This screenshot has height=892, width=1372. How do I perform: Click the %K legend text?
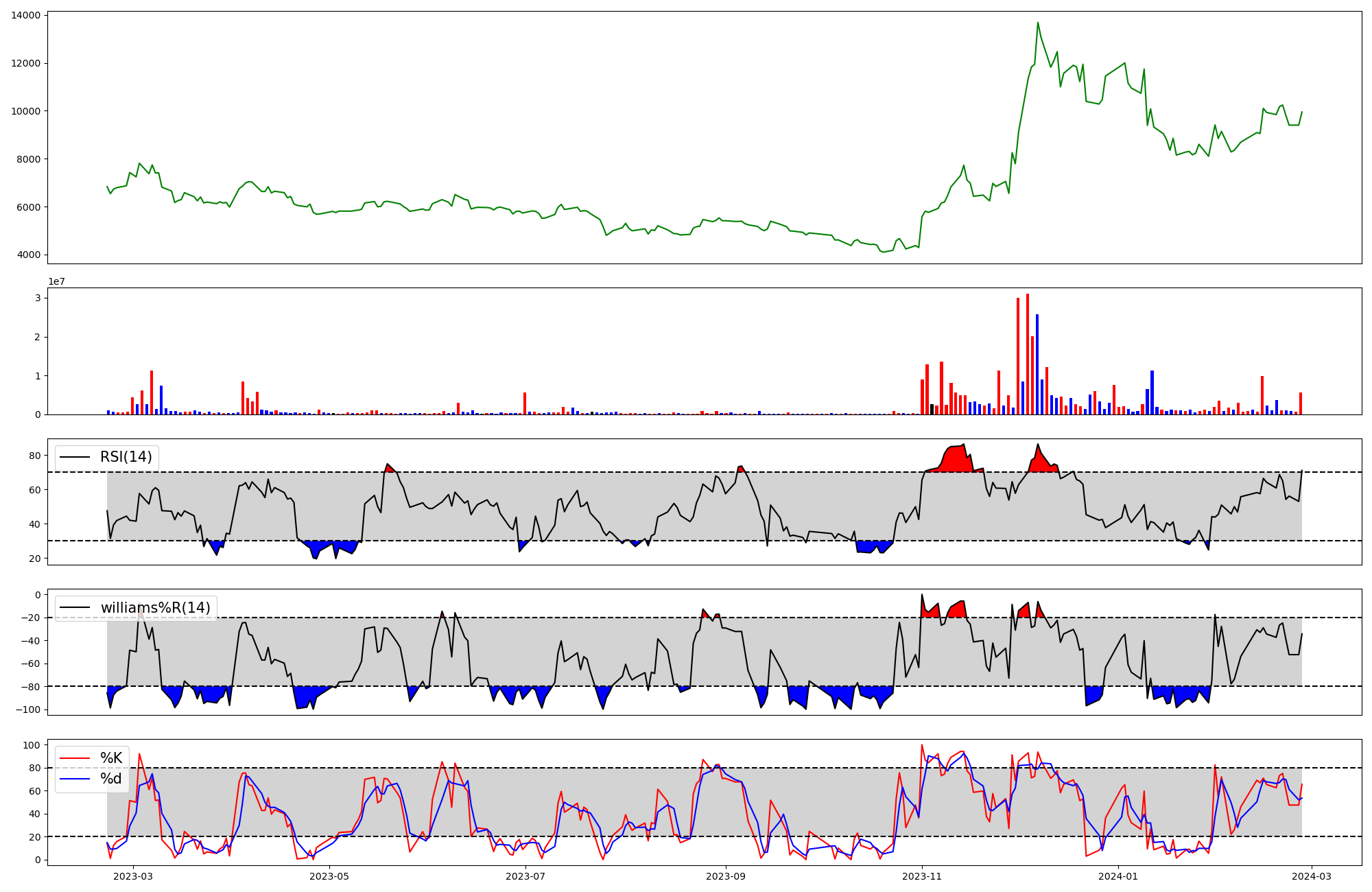(x=111, y=758)
